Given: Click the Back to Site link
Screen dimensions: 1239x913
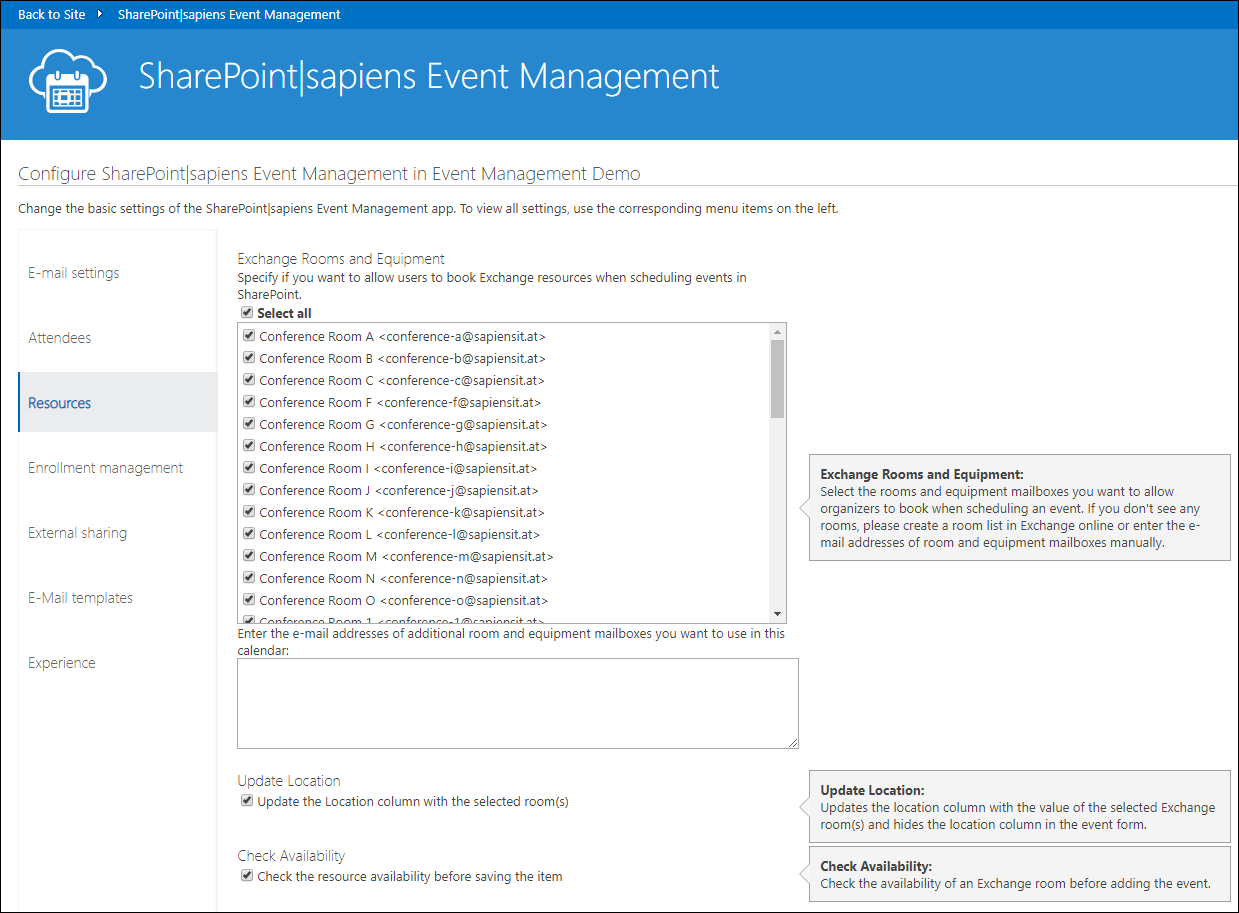Looking at the screenshot, I should click(x=52, y=14).
